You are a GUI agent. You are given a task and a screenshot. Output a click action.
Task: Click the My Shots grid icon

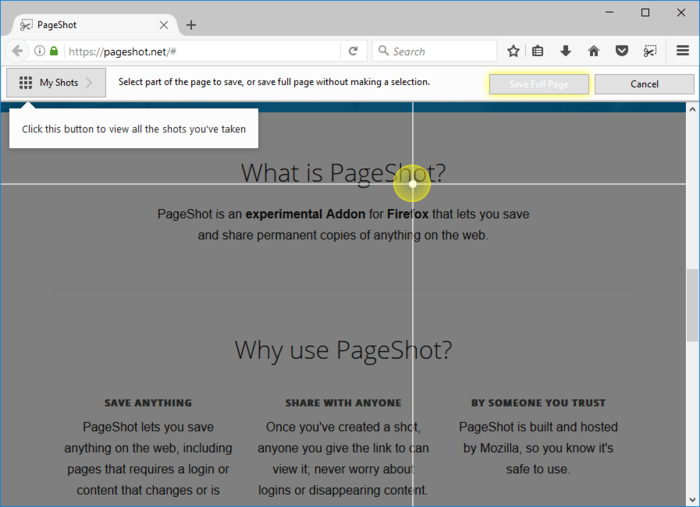click(26, 83)
